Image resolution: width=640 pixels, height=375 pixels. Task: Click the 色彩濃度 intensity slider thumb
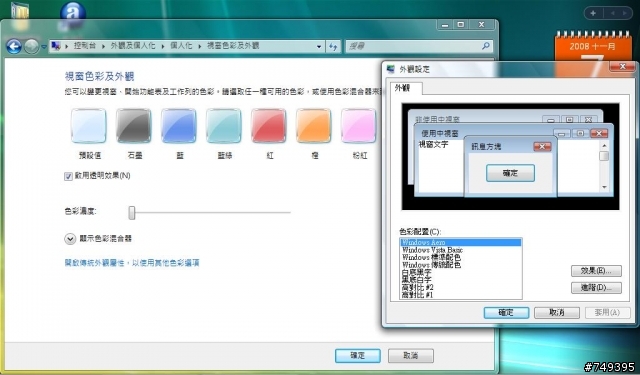(132, 212)
